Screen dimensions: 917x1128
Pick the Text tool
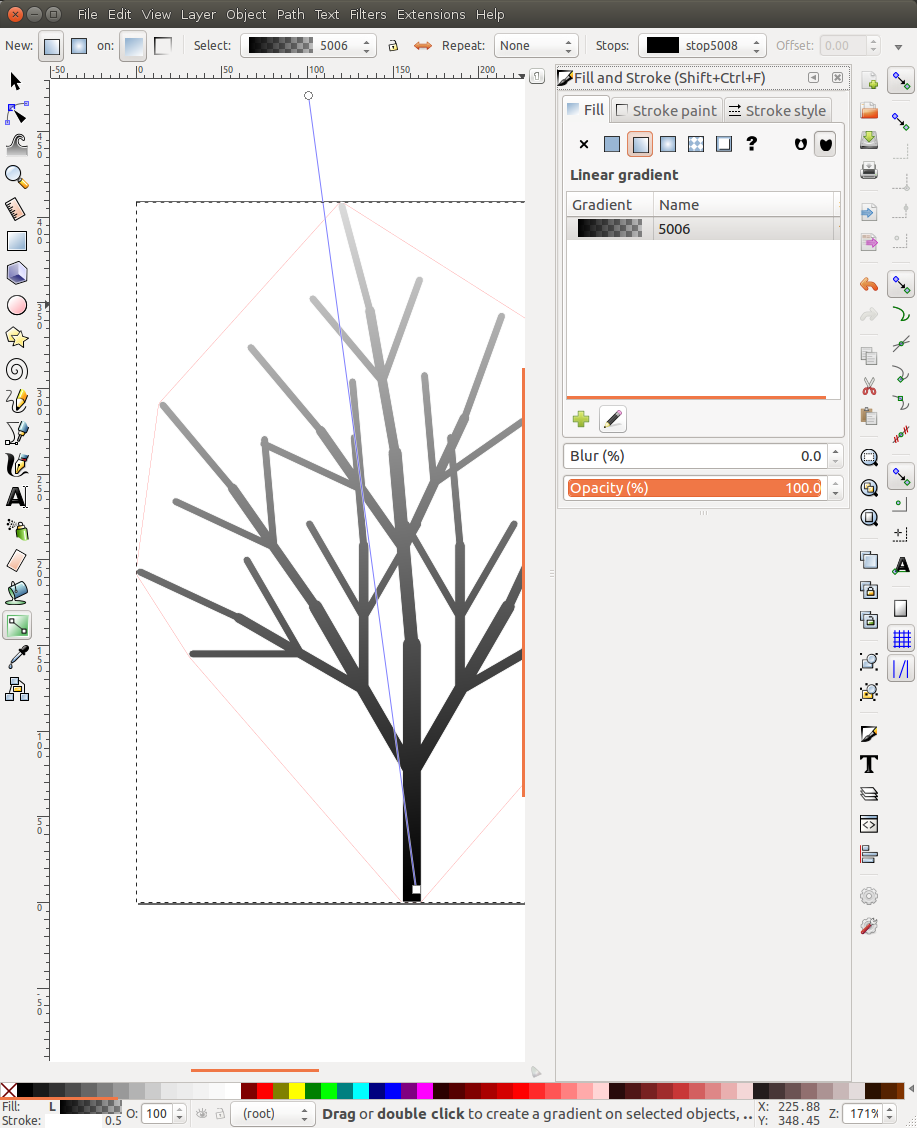tap(16, 497)
